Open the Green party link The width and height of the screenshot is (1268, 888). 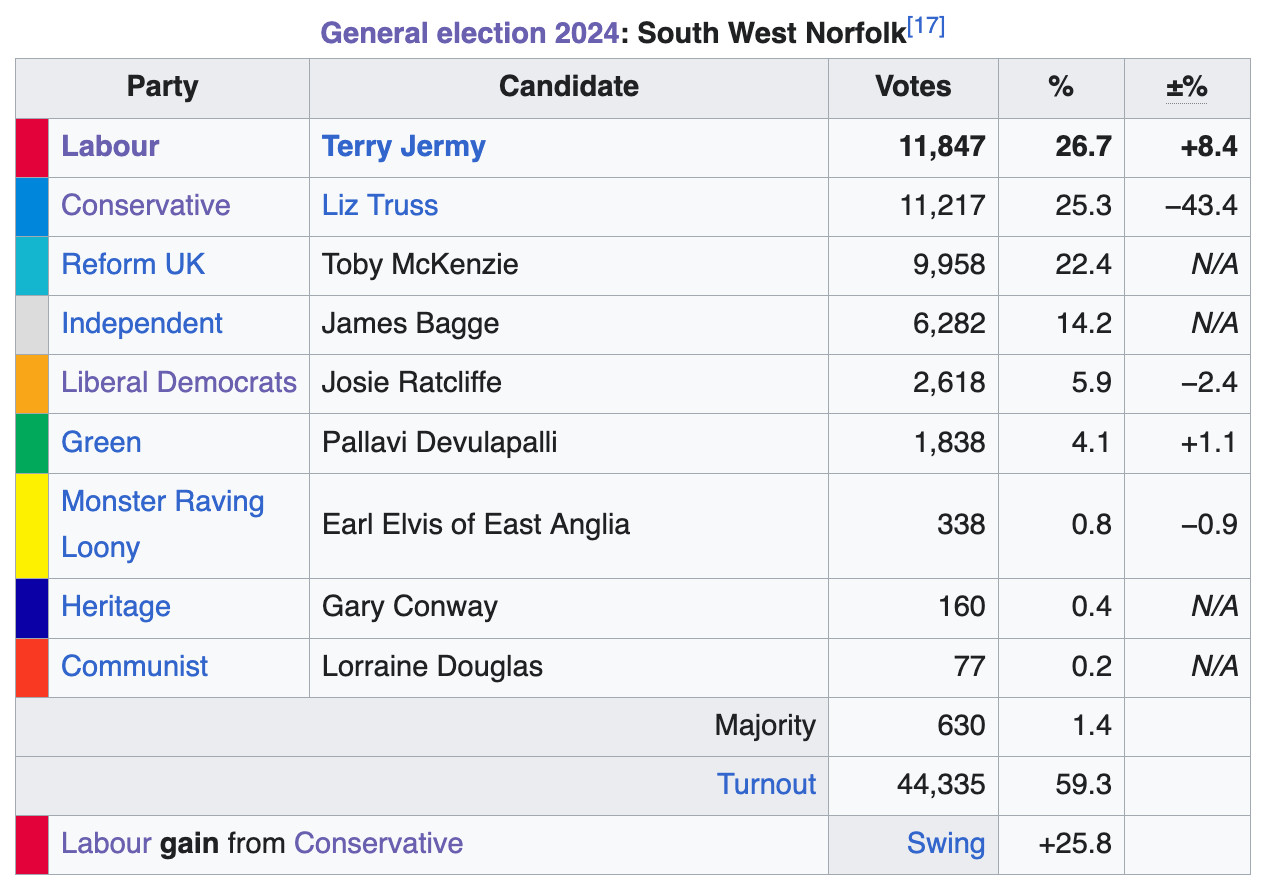101,442
